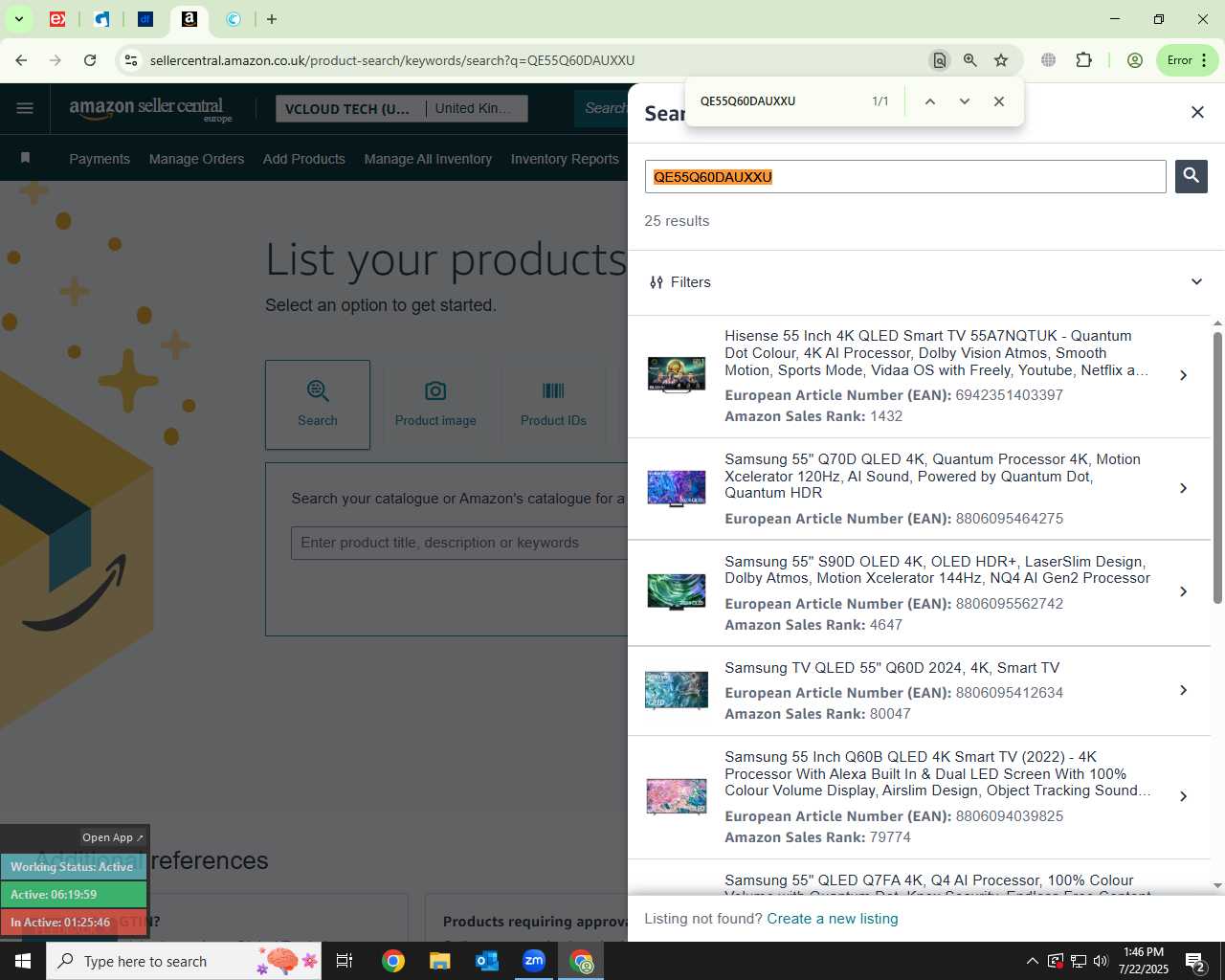Viewport: 1225px width, 980px height.
Task: Focus the panel search field with QE55Q60DAUXXU
Action: [905, 177]
